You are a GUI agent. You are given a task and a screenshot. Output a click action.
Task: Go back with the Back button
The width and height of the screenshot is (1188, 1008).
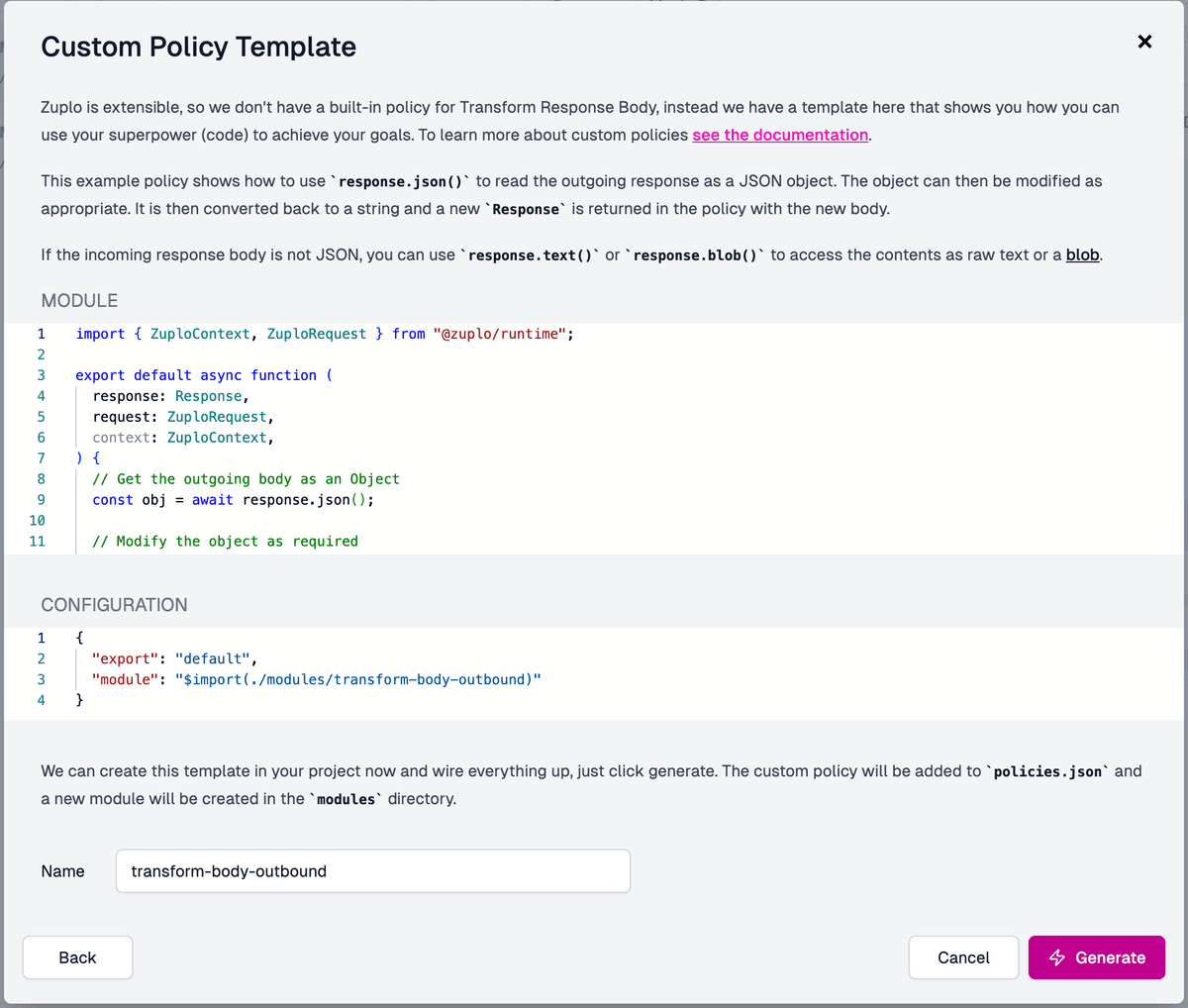[x=77, y=958]
